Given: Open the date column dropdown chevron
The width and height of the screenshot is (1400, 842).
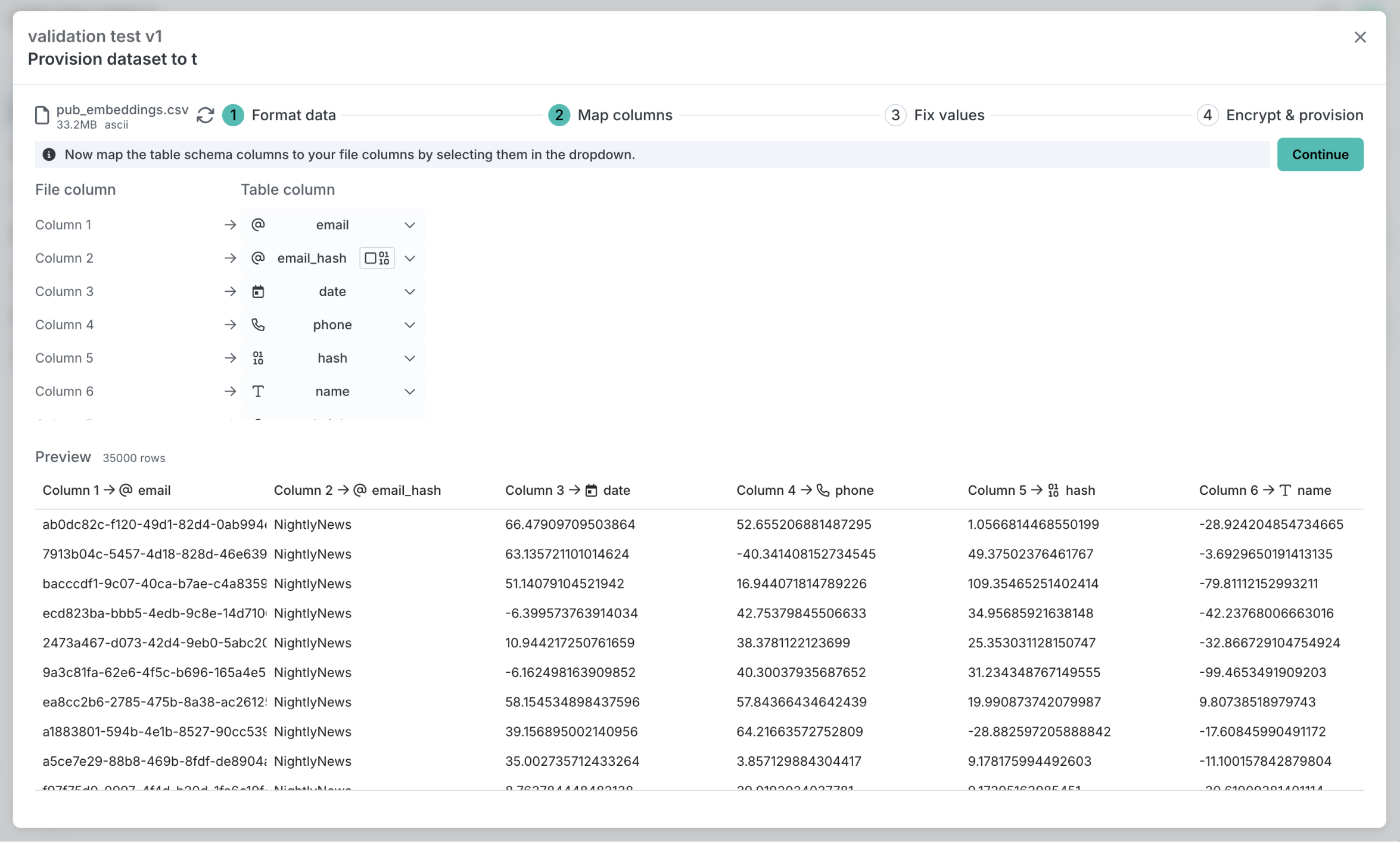Looking at the screenshot, I should 409,292.
